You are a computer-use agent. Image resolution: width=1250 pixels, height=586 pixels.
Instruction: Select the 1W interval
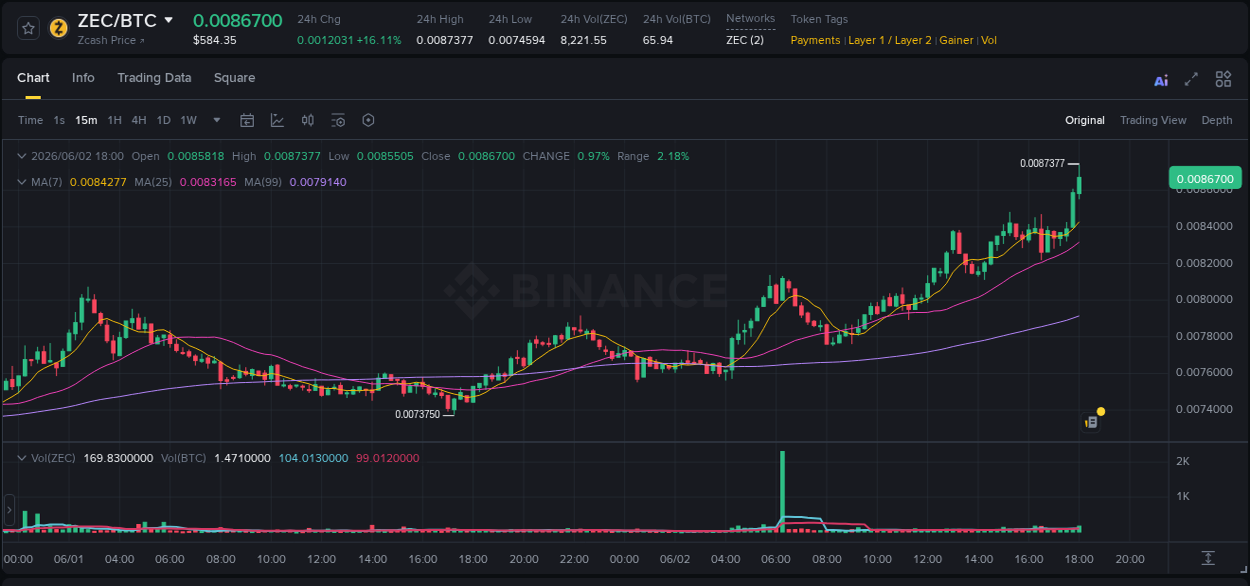(188, 120)
